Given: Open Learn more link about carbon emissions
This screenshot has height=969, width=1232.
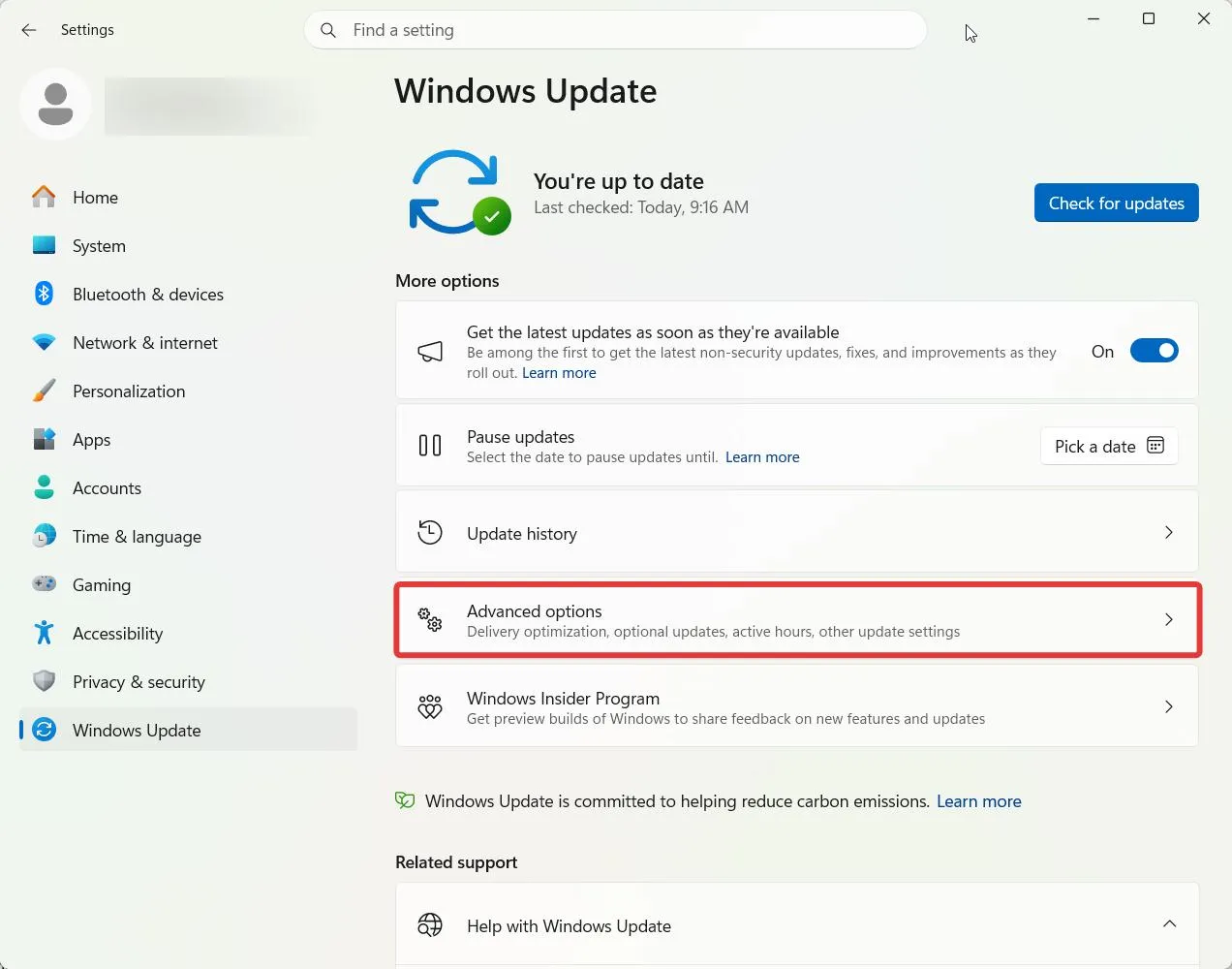Looking at the screenshot, I should pyautogui.click(x=978, y=801).
